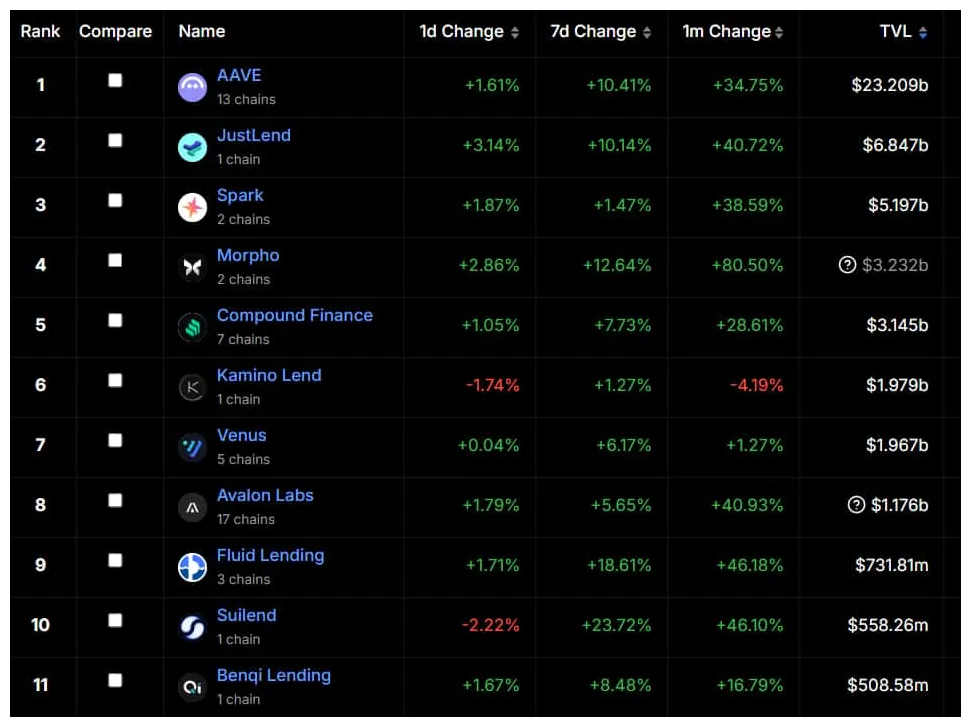Click the question mark beside Morpho's TVL
971x727 pixels.
(x=847, y=266)
